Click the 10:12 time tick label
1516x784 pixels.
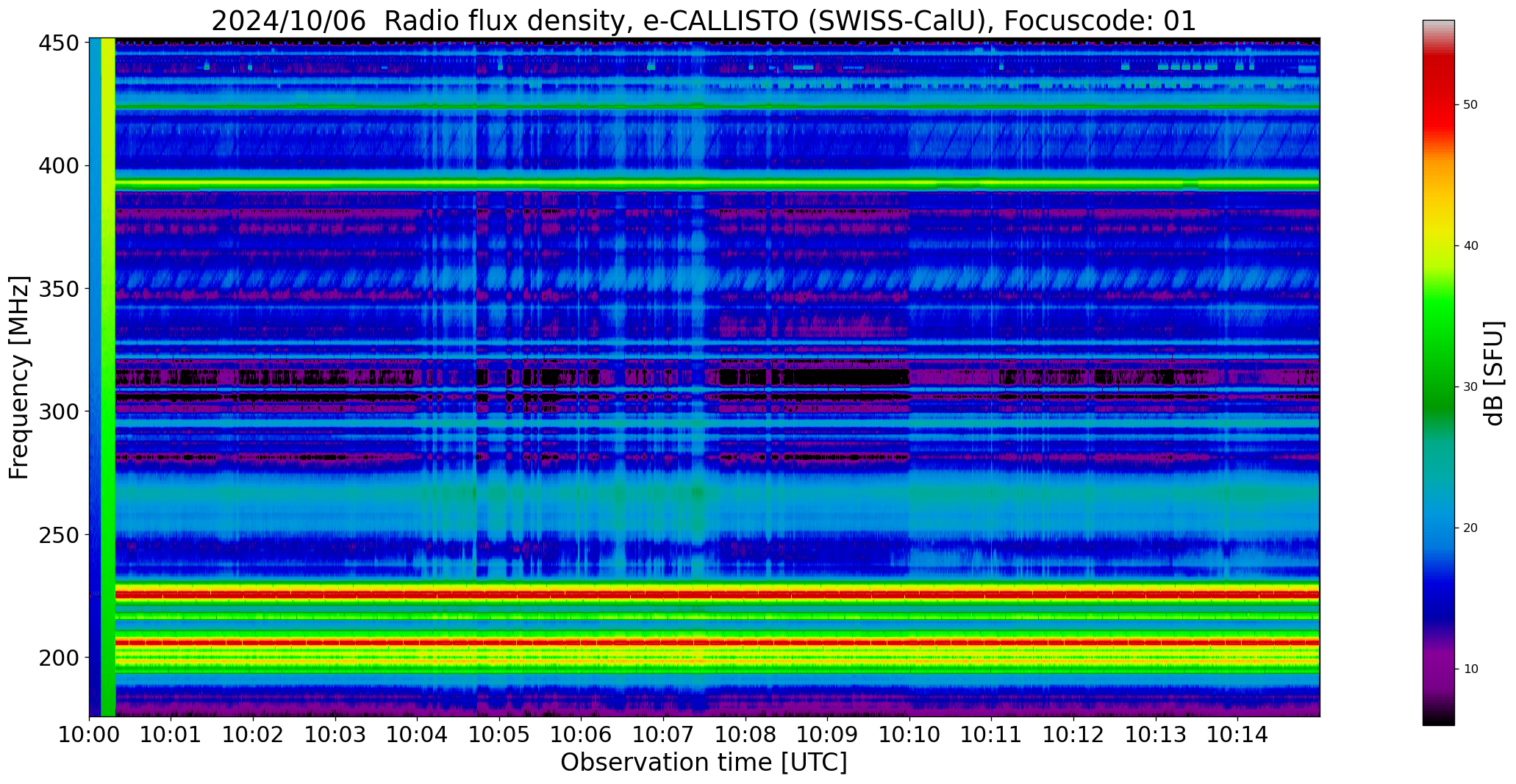tap(1073, 735)
